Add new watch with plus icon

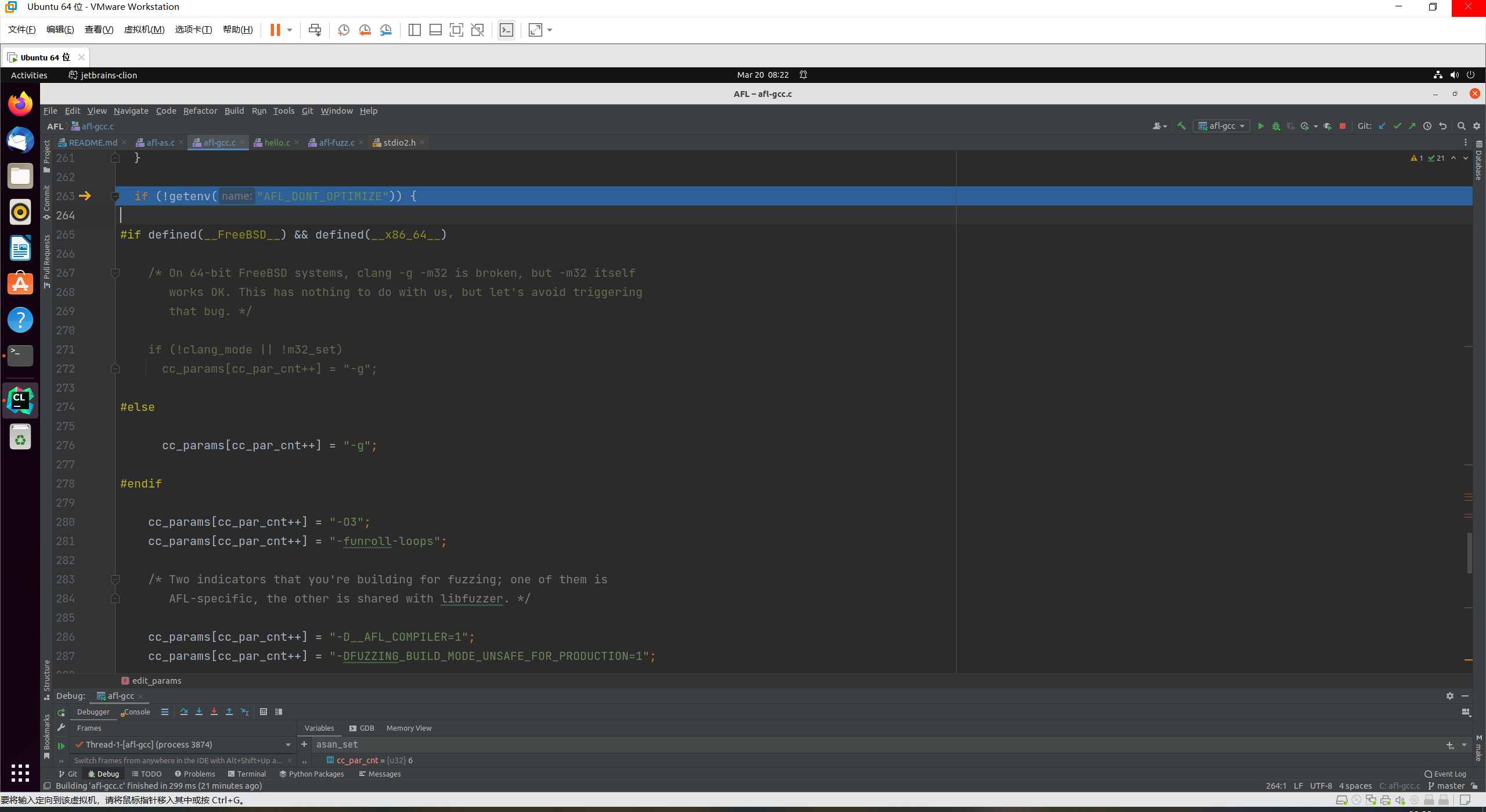tap(304, 744)
